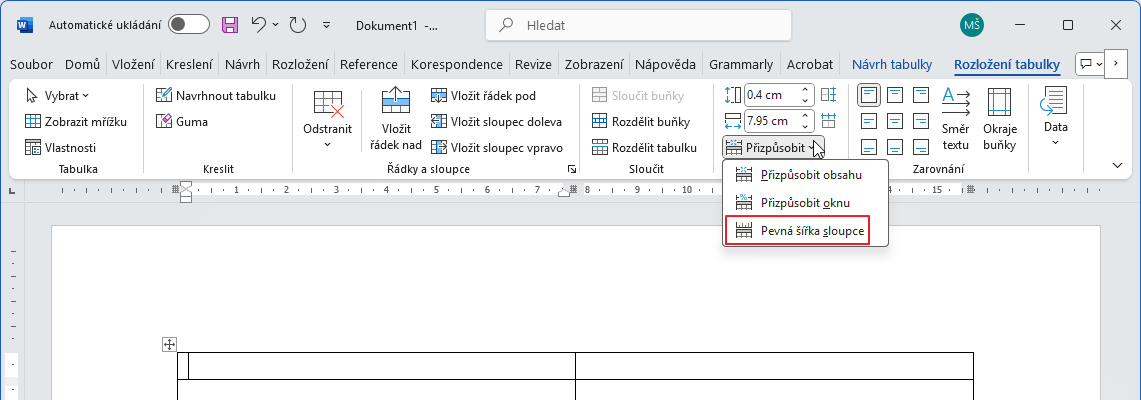Distribute rows evenly icon
This screenshot has height=400, width=1141.
828,95
